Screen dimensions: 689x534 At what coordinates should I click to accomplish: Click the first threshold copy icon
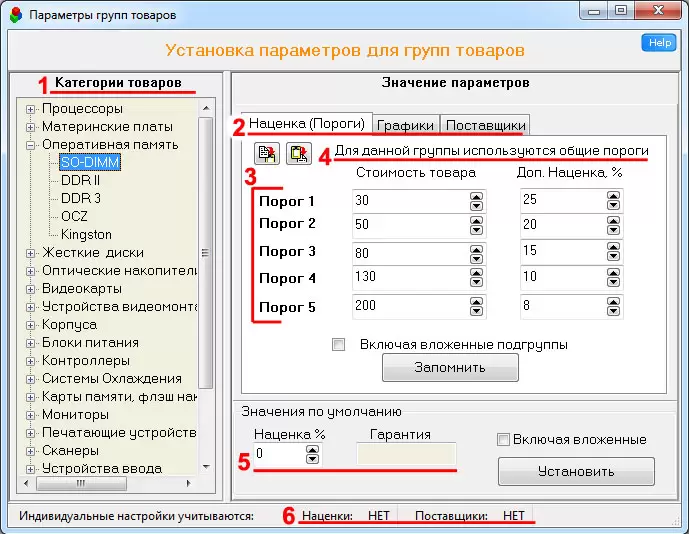click(x=267, y=153)
